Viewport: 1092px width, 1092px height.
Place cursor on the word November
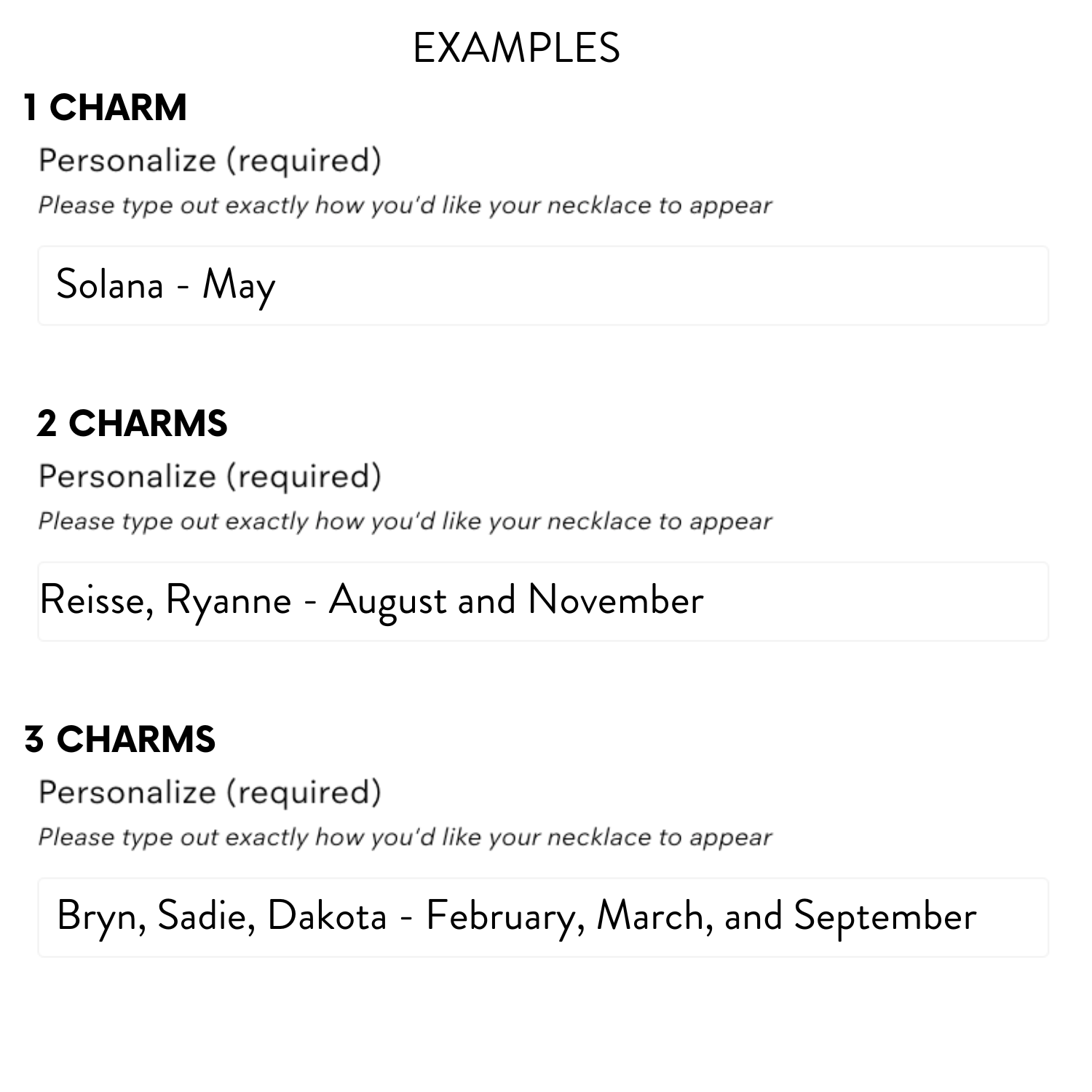coord(616,601)
